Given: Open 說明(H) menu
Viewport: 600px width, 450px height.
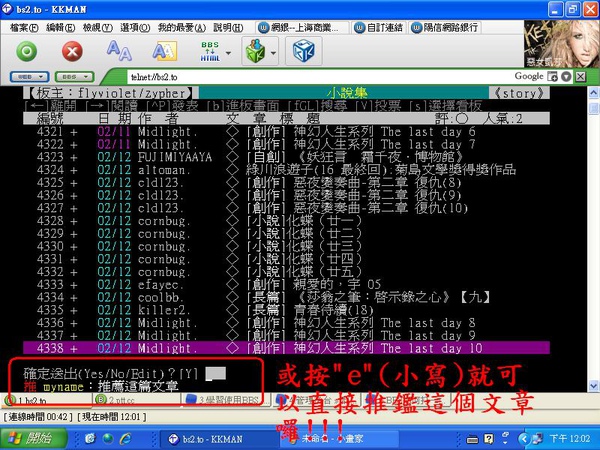Looking at the screenshot, I should pyautogui.click(x=228, y=28).
